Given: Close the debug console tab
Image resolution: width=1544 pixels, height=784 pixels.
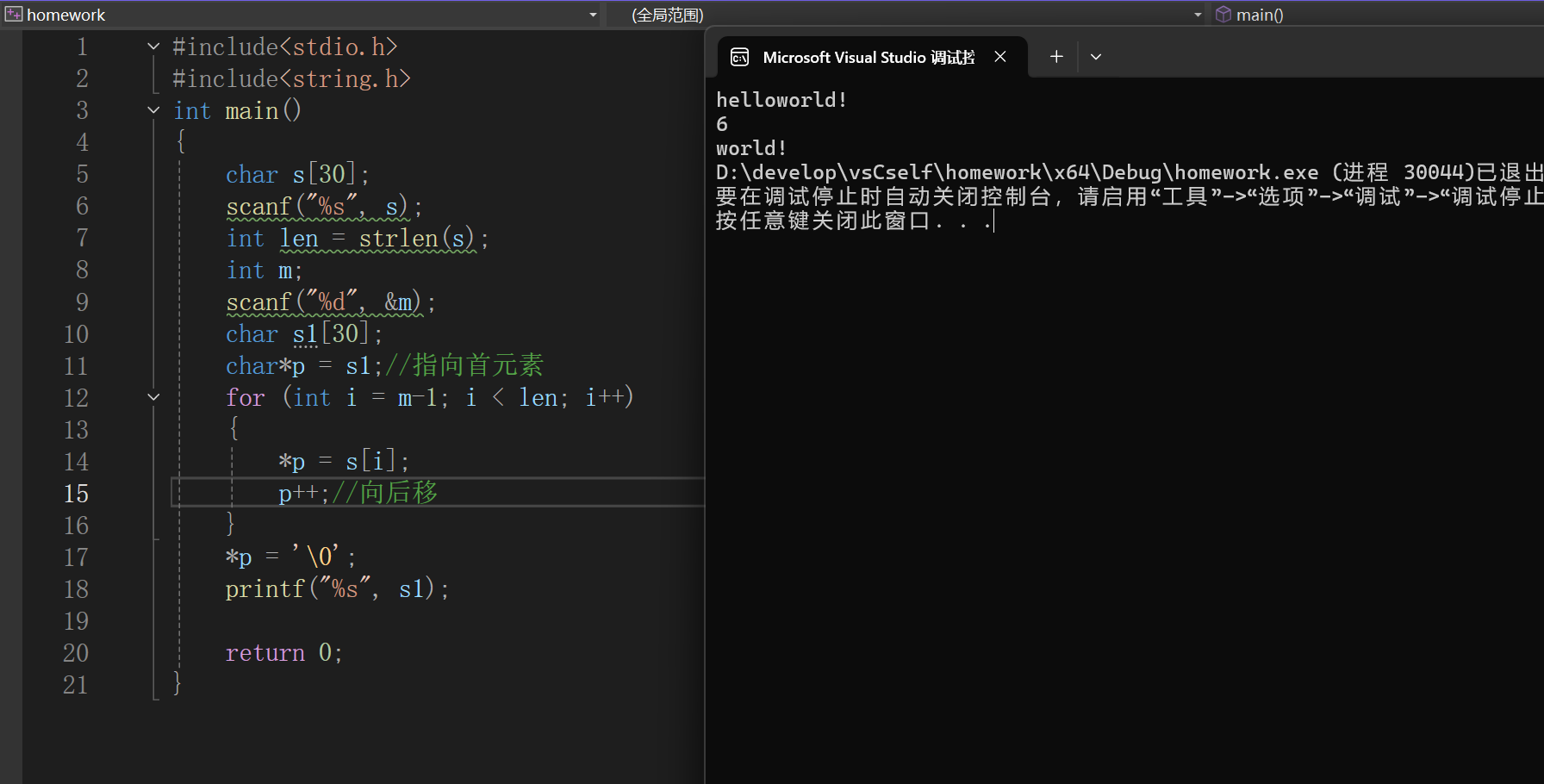Looking at the screenshot, I should 1000,57.
